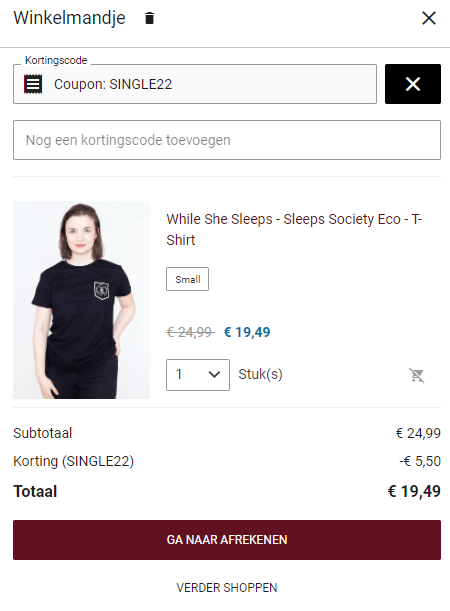Empty the cart with the trash icon
The image size is (450, 611).
pos(149,18)
